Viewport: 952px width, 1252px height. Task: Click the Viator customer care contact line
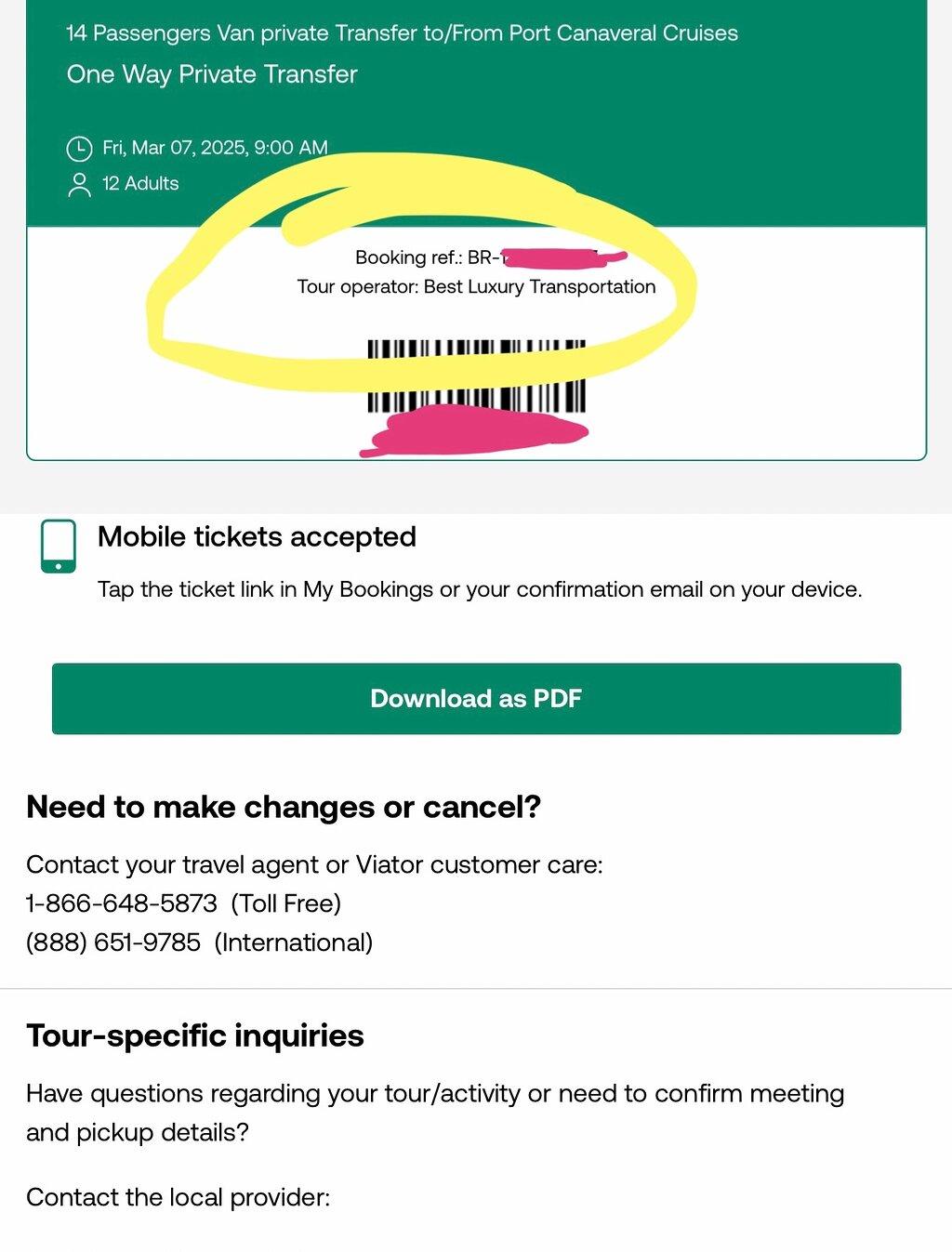[x=314, y=864]
